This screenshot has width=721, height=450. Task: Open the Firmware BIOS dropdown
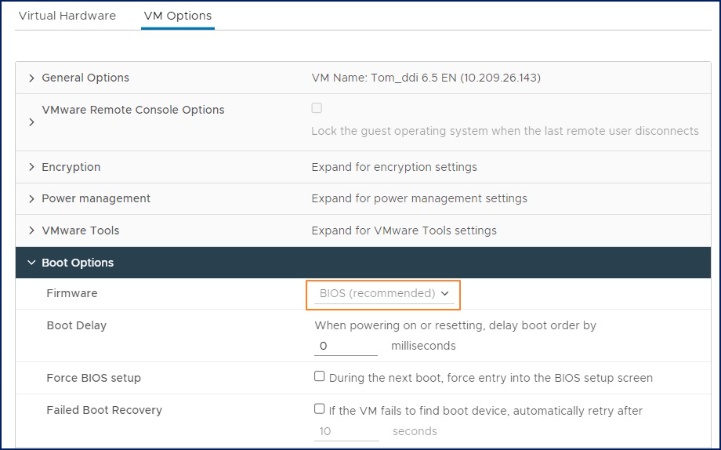pos(383,294)
